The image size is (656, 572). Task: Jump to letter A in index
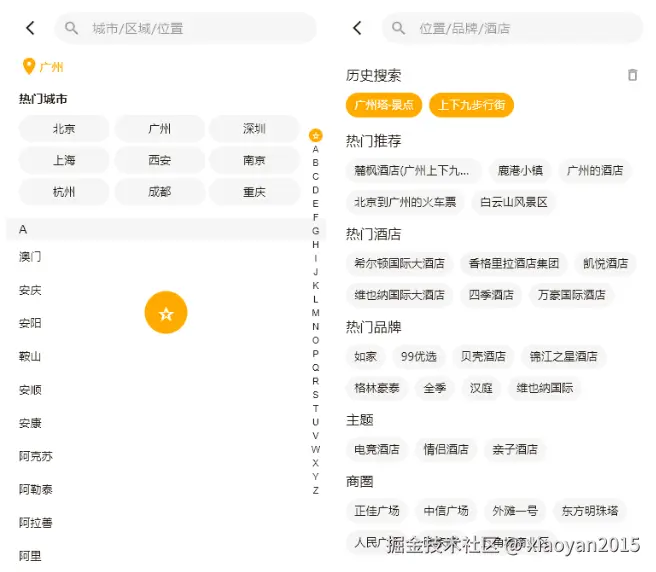[x=315, y=149]
